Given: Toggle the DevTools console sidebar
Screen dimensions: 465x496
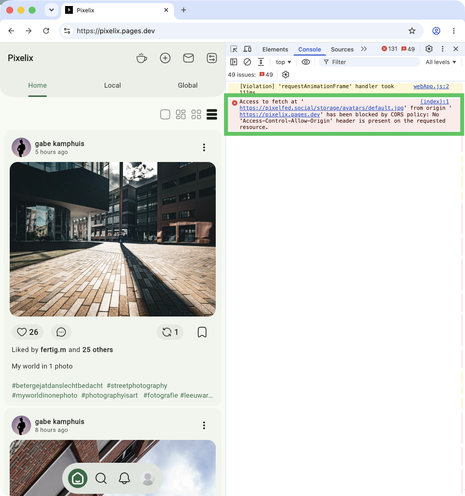Looking at the screenshot, I should click(x=234, y=62).
